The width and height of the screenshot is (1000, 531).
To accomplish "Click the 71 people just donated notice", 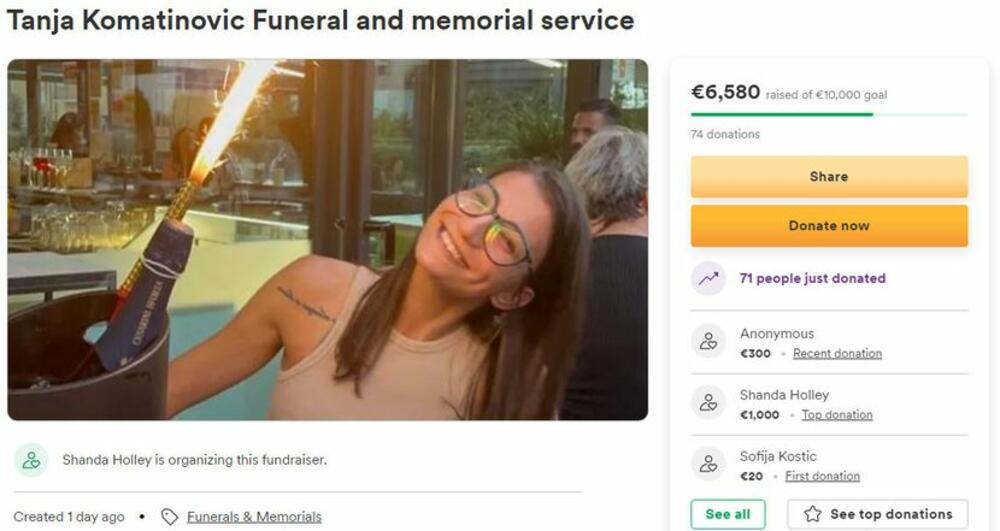I will [812, 279].
